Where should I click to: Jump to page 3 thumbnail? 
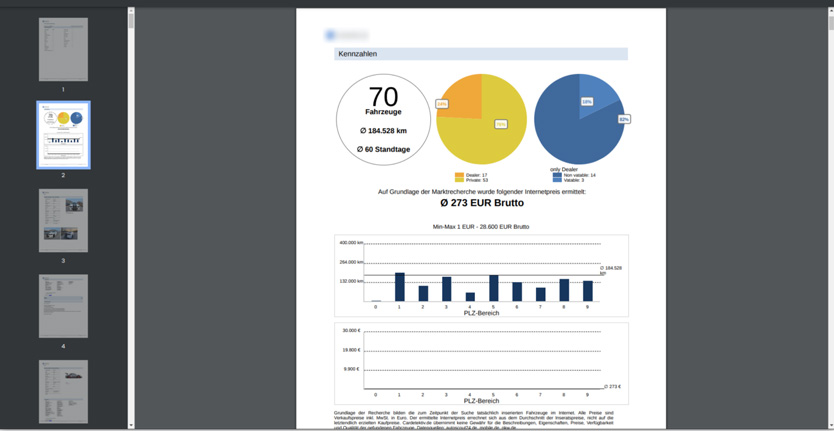63,220
